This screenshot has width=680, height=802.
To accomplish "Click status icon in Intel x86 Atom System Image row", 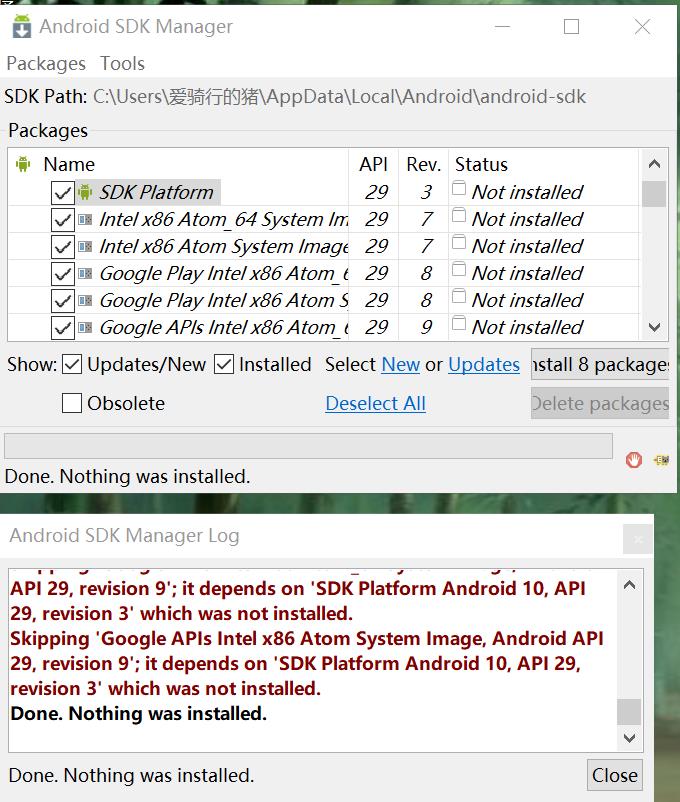I will (x=459, y=242).
